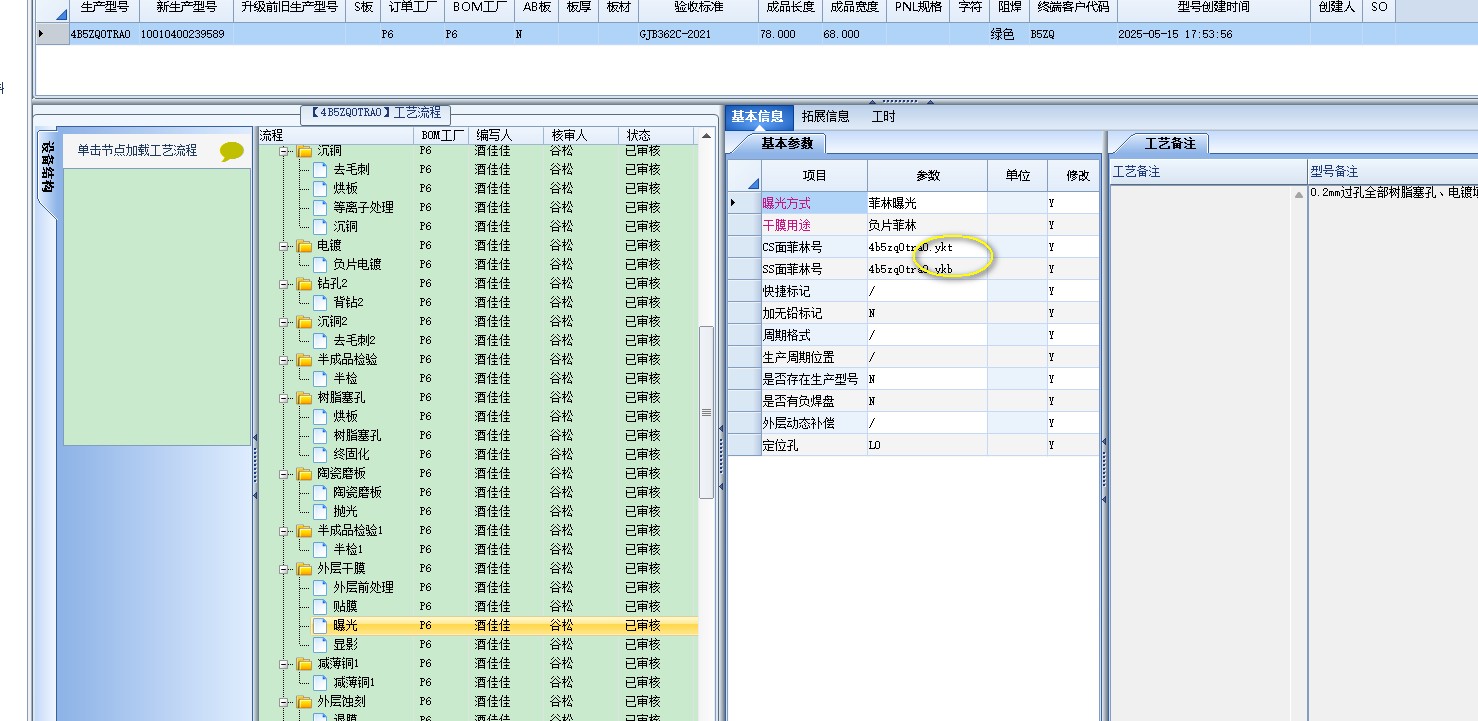Screen dimensions: 1478x721
Task: Select the 陶瓷磨板 leaf step label
Action: point(358,493)
